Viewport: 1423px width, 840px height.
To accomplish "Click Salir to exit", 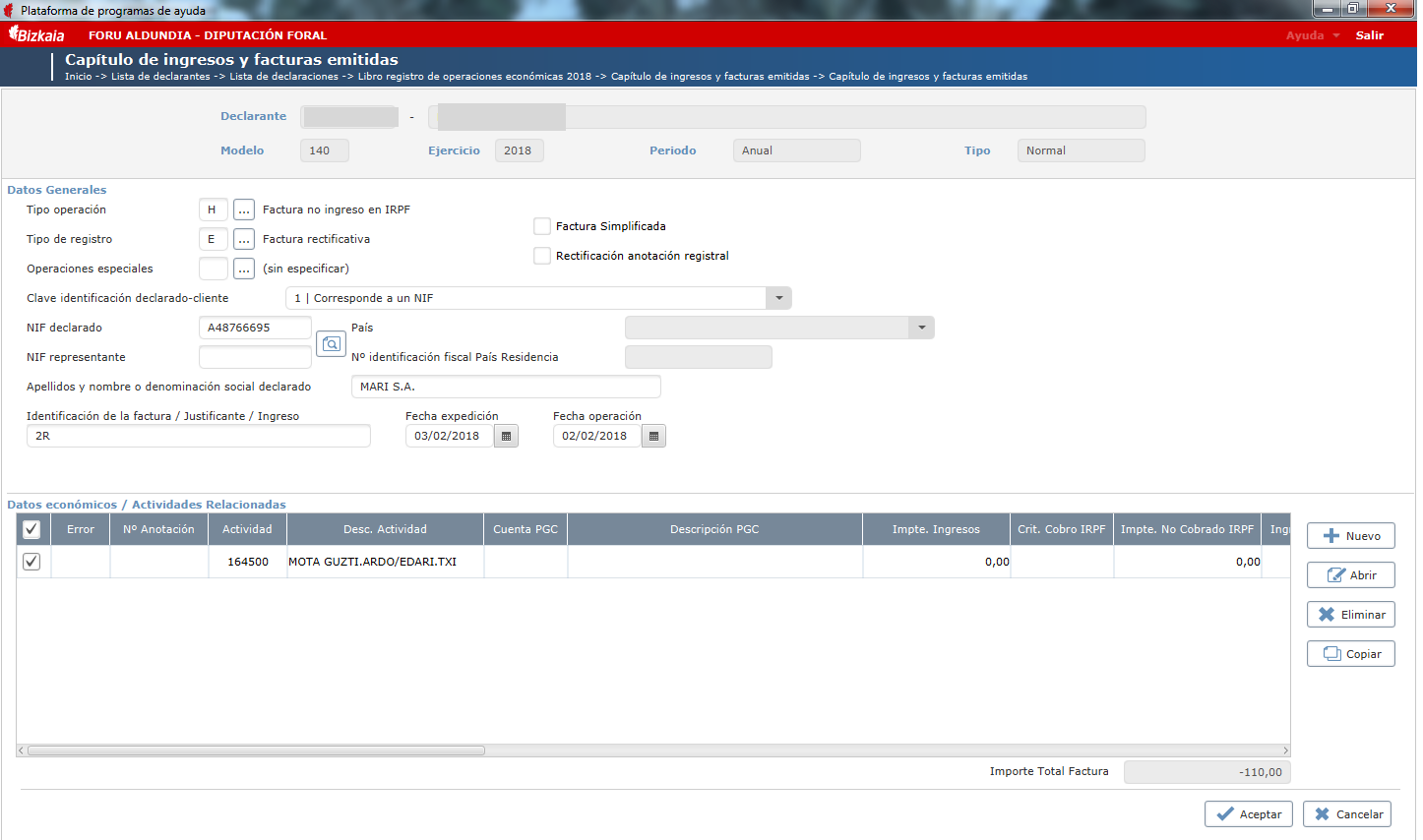I will pyautogui.click(x=1370, y=35).
